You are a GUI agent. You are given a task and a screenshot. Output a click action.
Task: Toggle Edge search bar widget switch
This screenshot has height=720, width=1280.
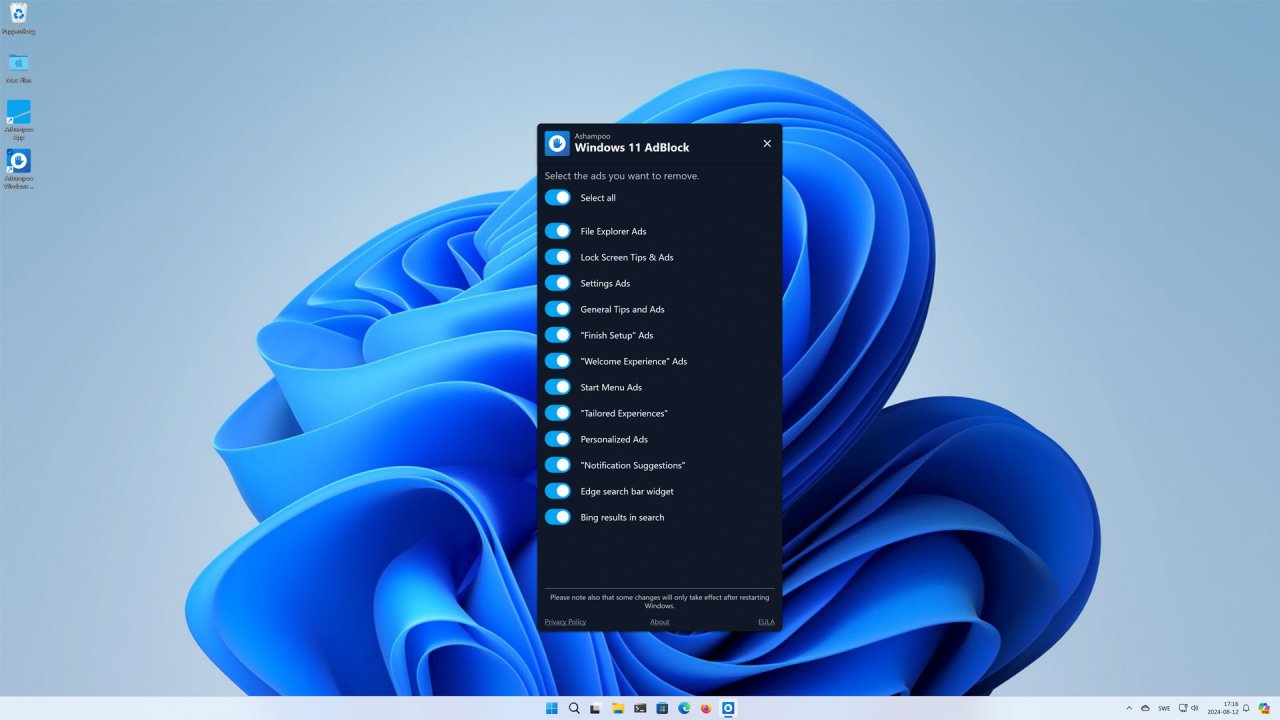[x=558, y=491]
